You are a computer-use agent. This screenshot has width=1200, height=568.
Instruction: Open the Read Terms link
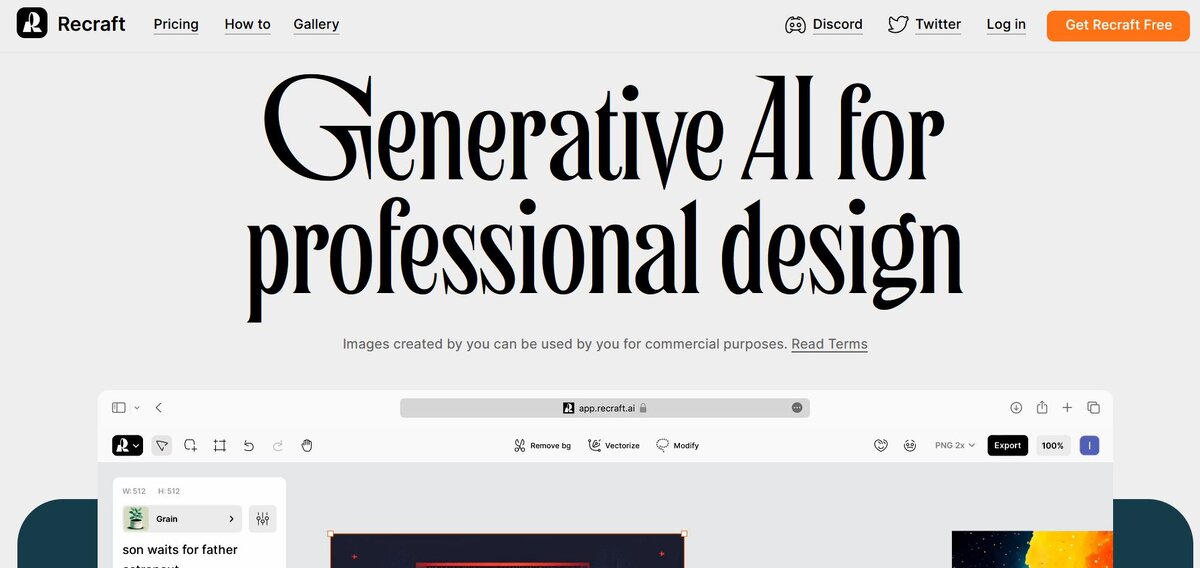[x=829, y=344]
